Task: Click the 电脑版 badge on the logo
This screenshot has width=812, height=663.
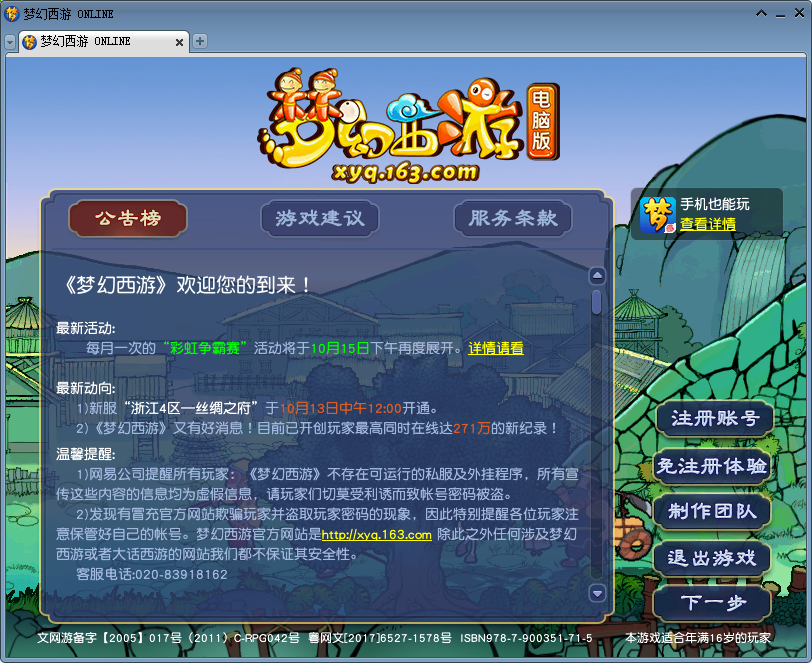Action: (x=542, y=121)
